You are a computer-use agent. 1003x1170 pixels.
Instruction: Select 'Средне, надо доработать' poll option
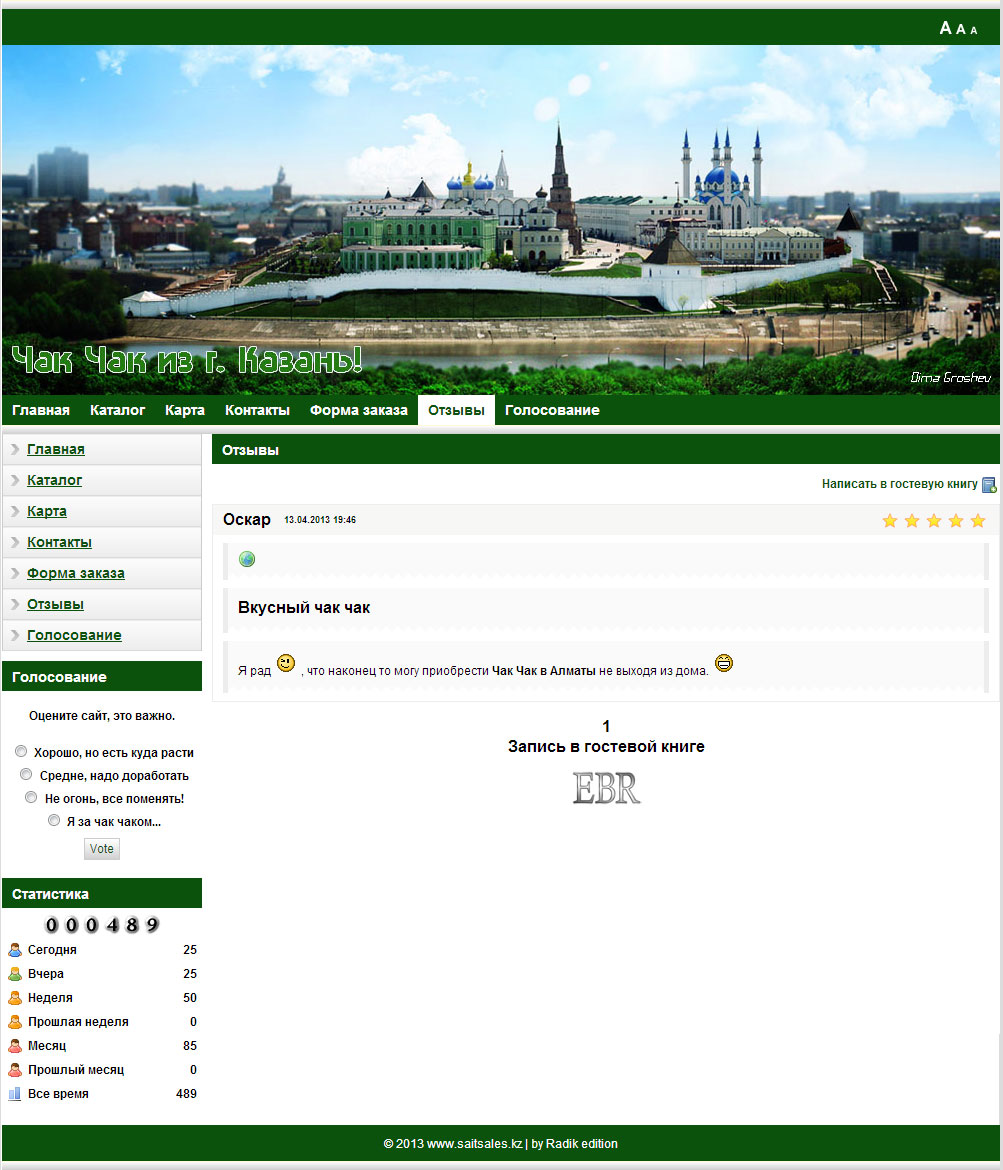pos(26,774)
